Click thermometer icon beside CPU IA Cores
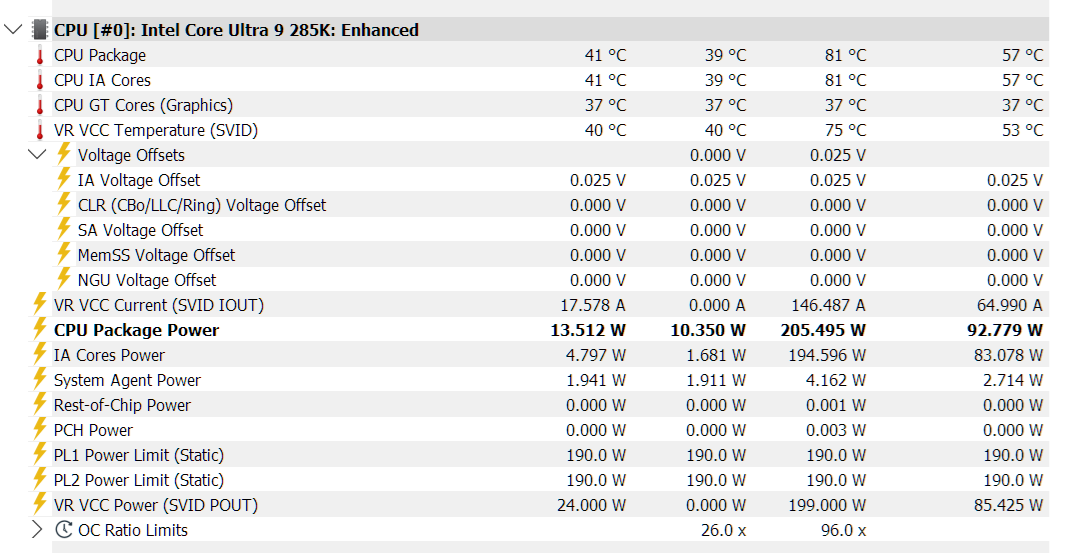 click(40, 80)
